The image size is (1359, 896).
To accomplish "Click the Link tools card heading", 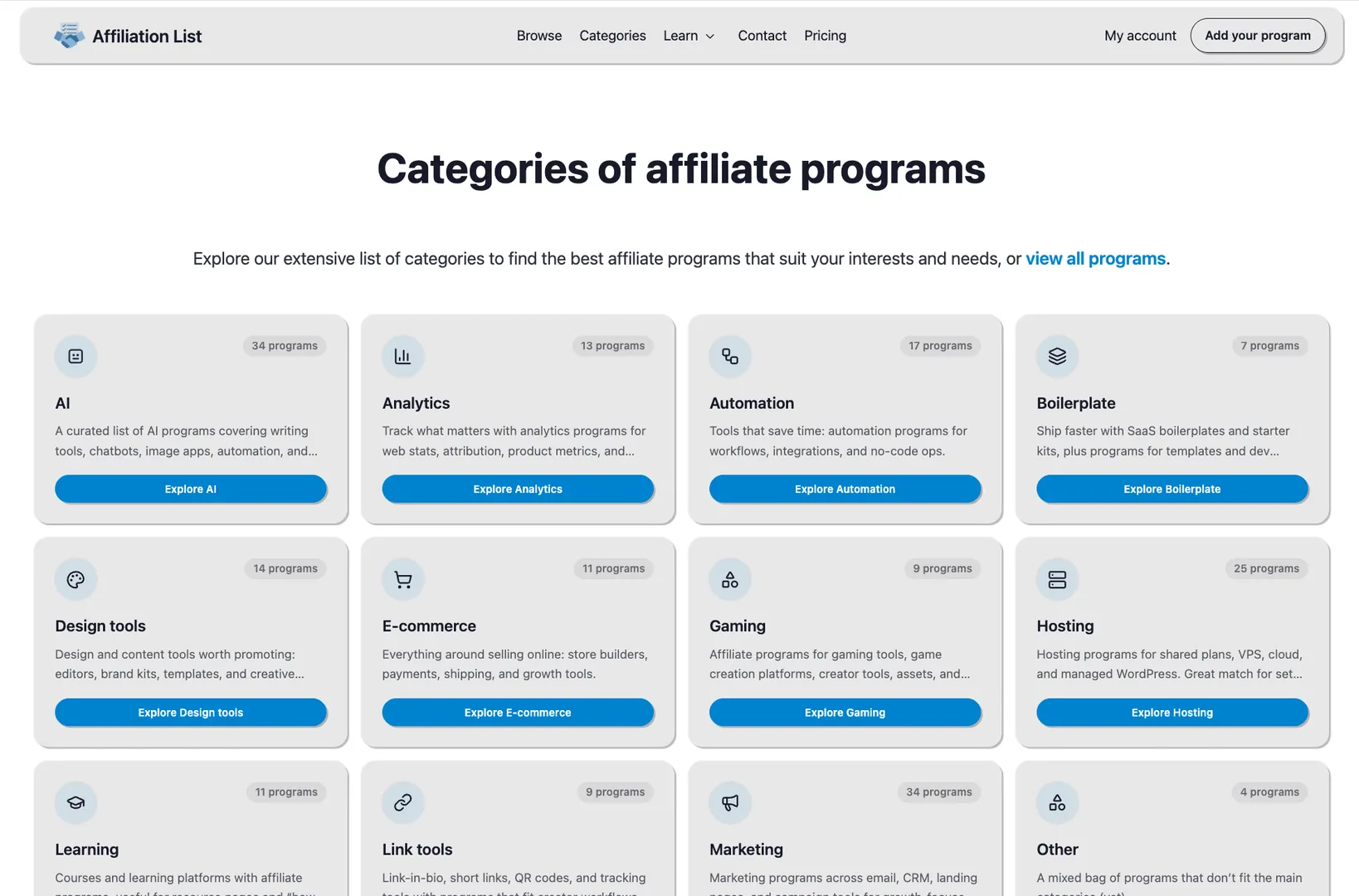I will tap(417, 850).
